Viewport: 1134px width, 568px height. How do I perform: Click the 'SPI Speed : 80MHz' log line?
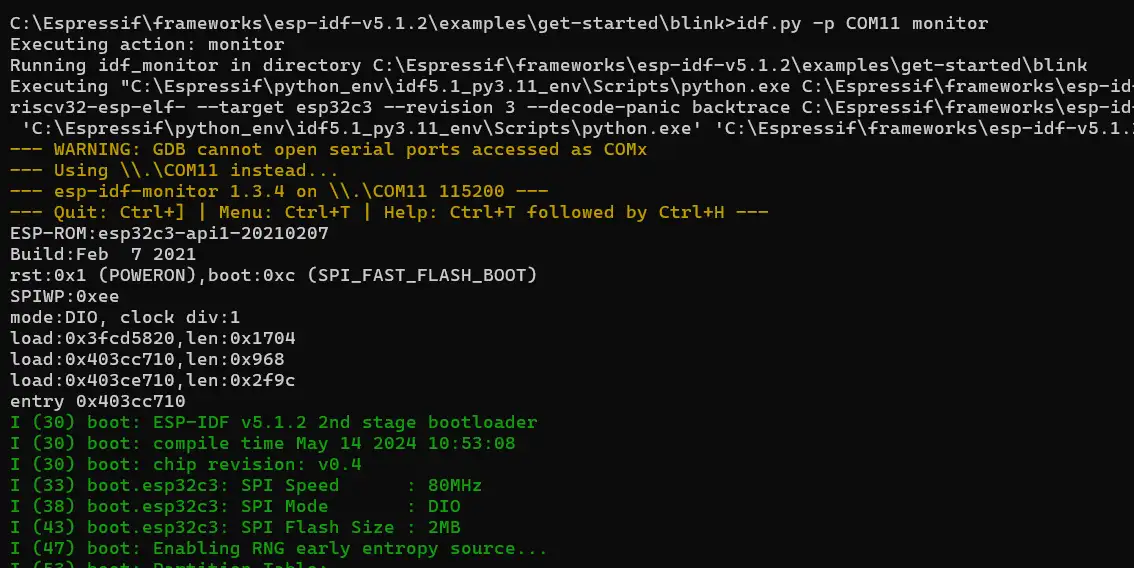click(245, 485)
